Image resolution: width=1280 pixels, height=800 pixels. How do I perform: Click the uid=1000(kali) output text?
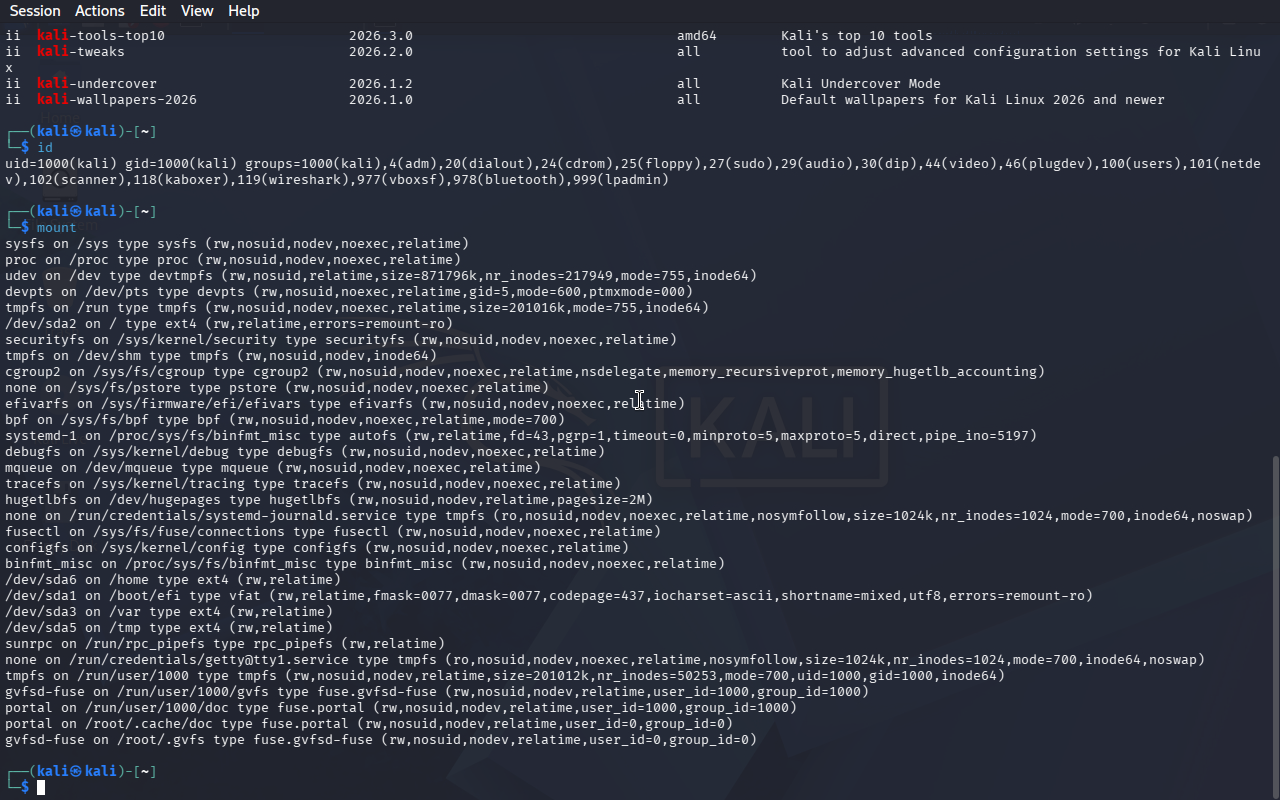pos(61,164)
